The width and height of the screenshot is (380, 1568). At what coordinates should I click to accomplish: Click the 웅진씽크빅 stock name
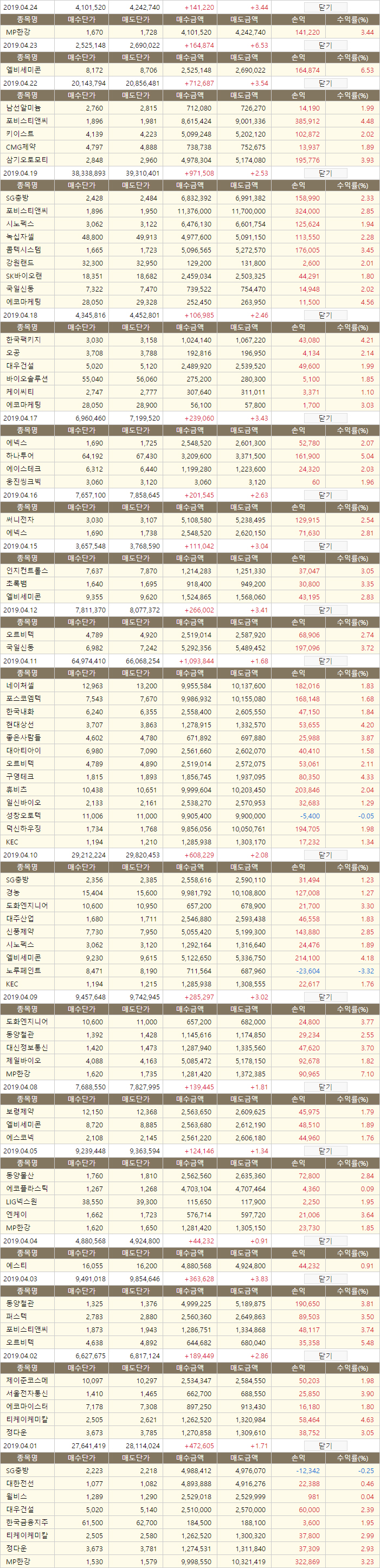coord(24,482)
